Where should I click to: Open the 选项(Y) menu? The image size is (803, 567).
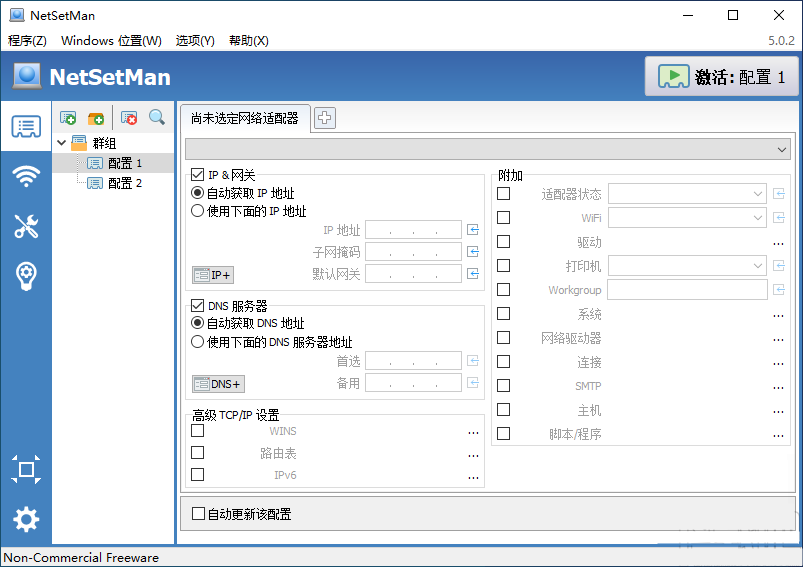[x=195, y=40]
